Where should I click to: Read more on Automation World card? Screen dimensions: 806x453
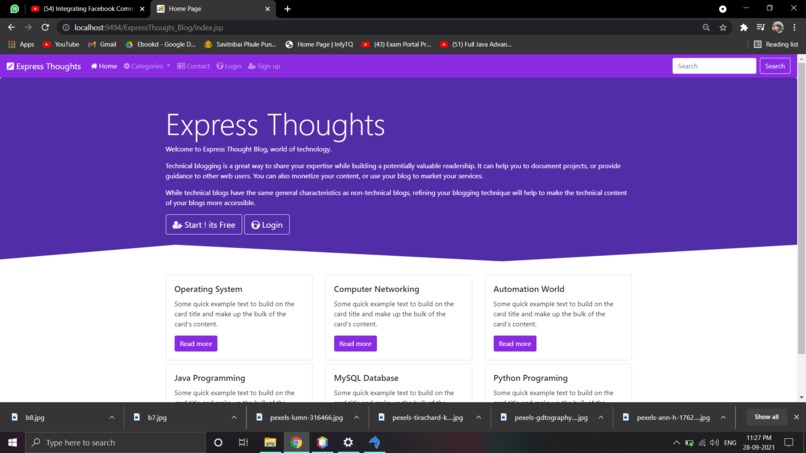click(x=515, y=343)
